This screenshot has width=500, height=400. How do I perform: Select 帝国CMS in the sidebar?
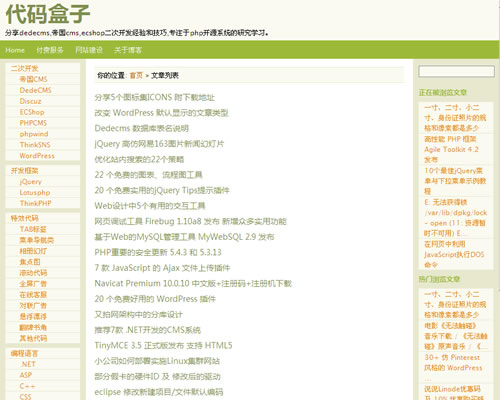(x=33, y=79)
